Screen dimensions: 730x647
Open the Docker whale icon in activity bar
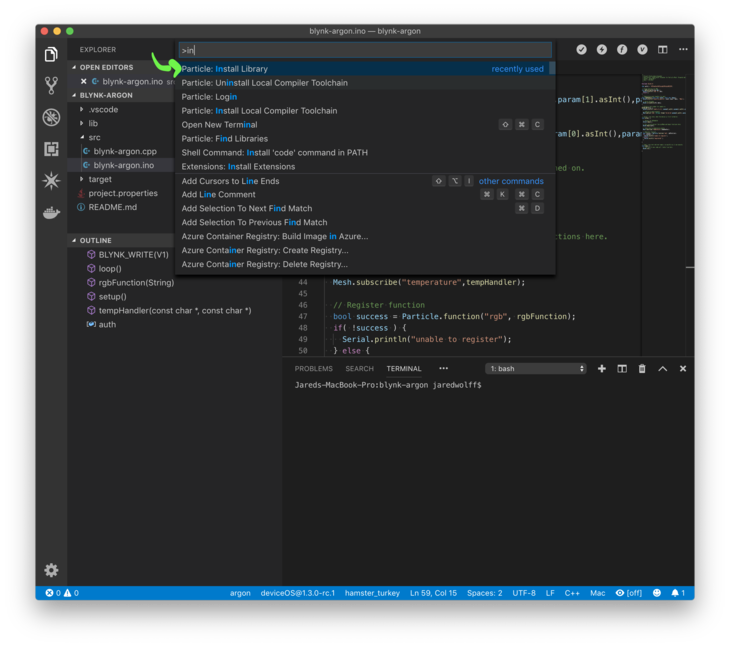(51, 213)
